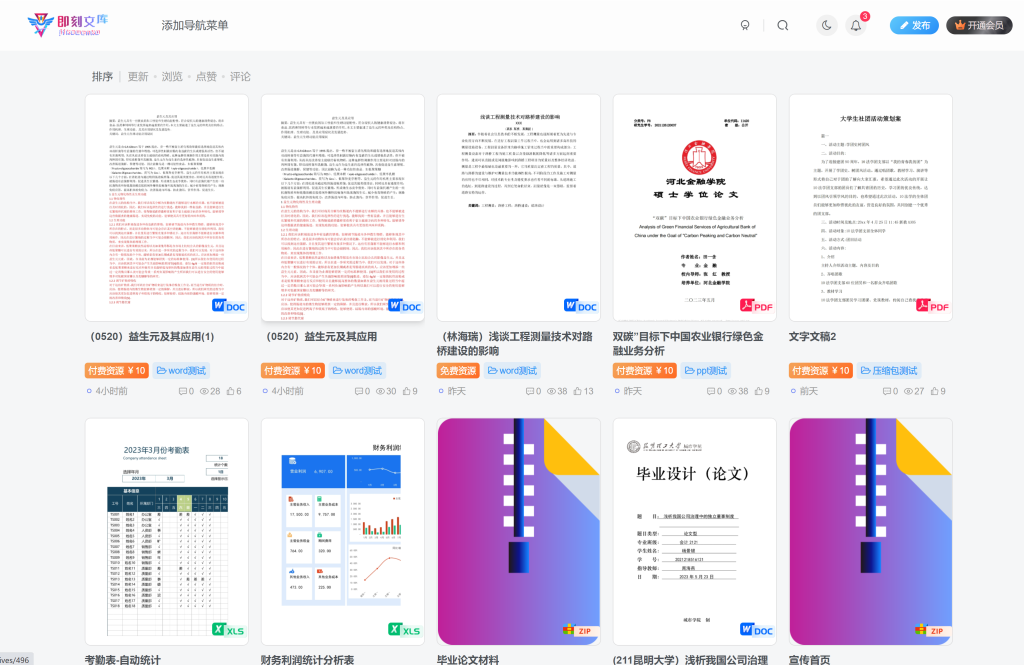Toggle dark mode with the moon icon
This screenshot has height=665, width=1024.
[826, 25]
